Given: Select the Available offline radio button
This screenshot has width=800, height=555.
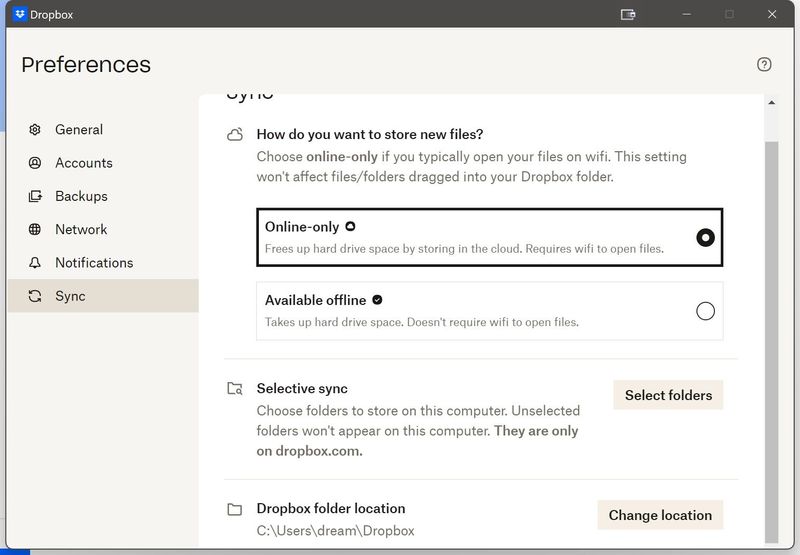Looking at the screenshot, I should (705, 311).
